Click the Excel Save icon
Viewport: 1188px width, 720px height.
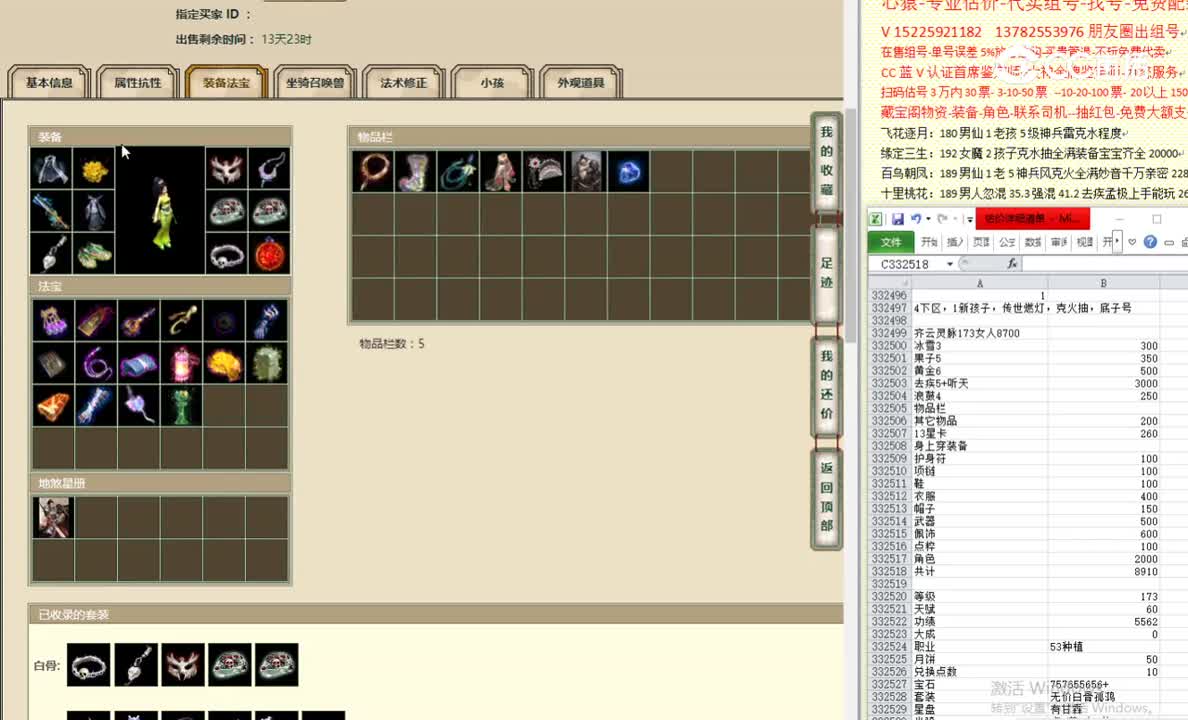point(899,217)
